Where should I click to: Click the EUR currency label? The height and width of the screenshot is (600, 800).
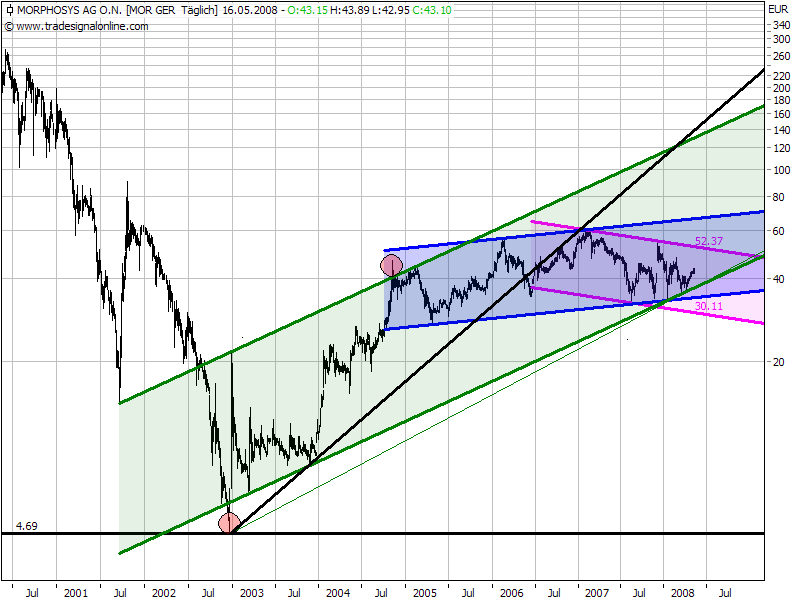[x=778, y=9]
